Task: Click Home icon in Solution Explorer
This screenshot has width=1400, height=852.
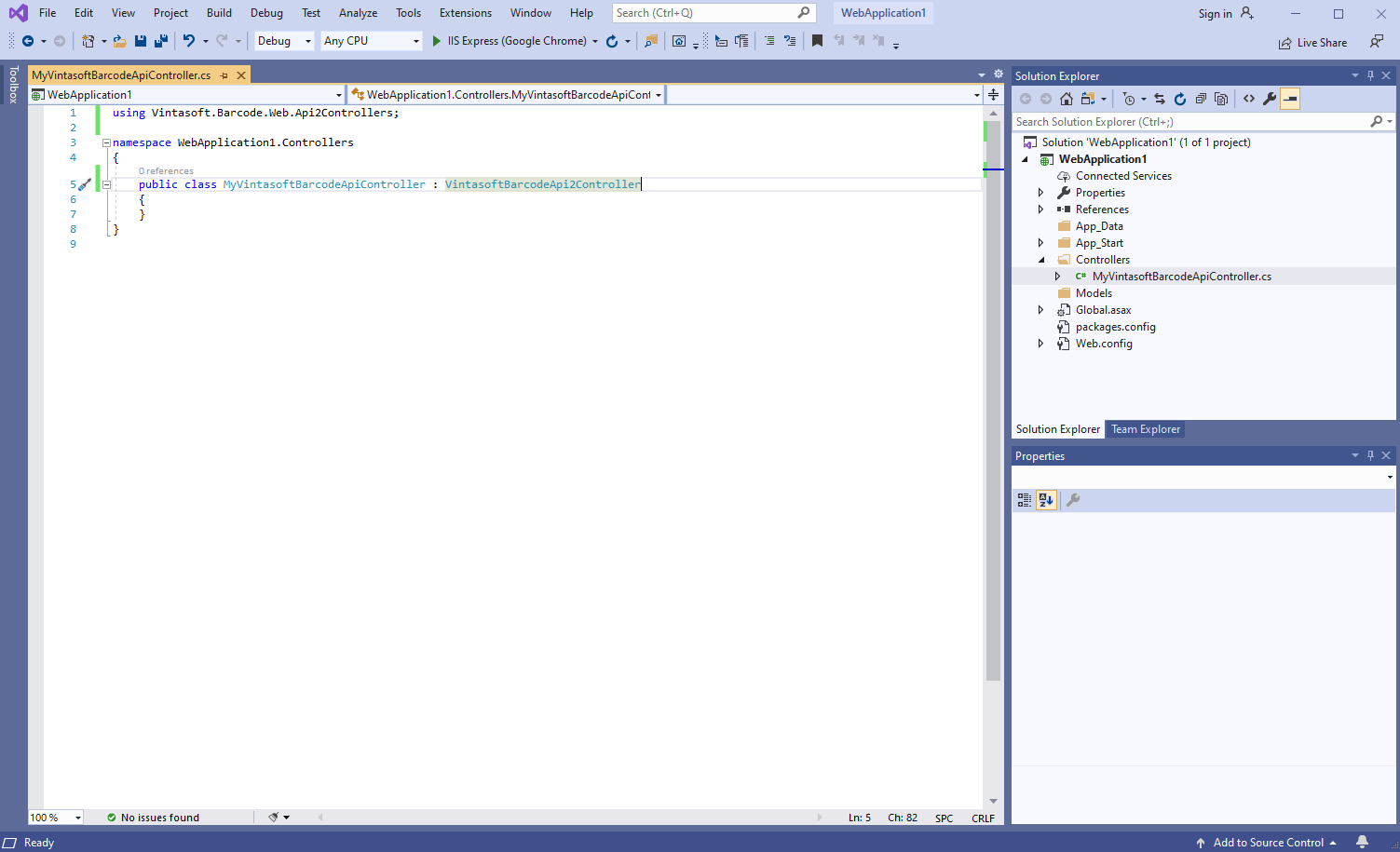Action: (x=1067, y=99)
